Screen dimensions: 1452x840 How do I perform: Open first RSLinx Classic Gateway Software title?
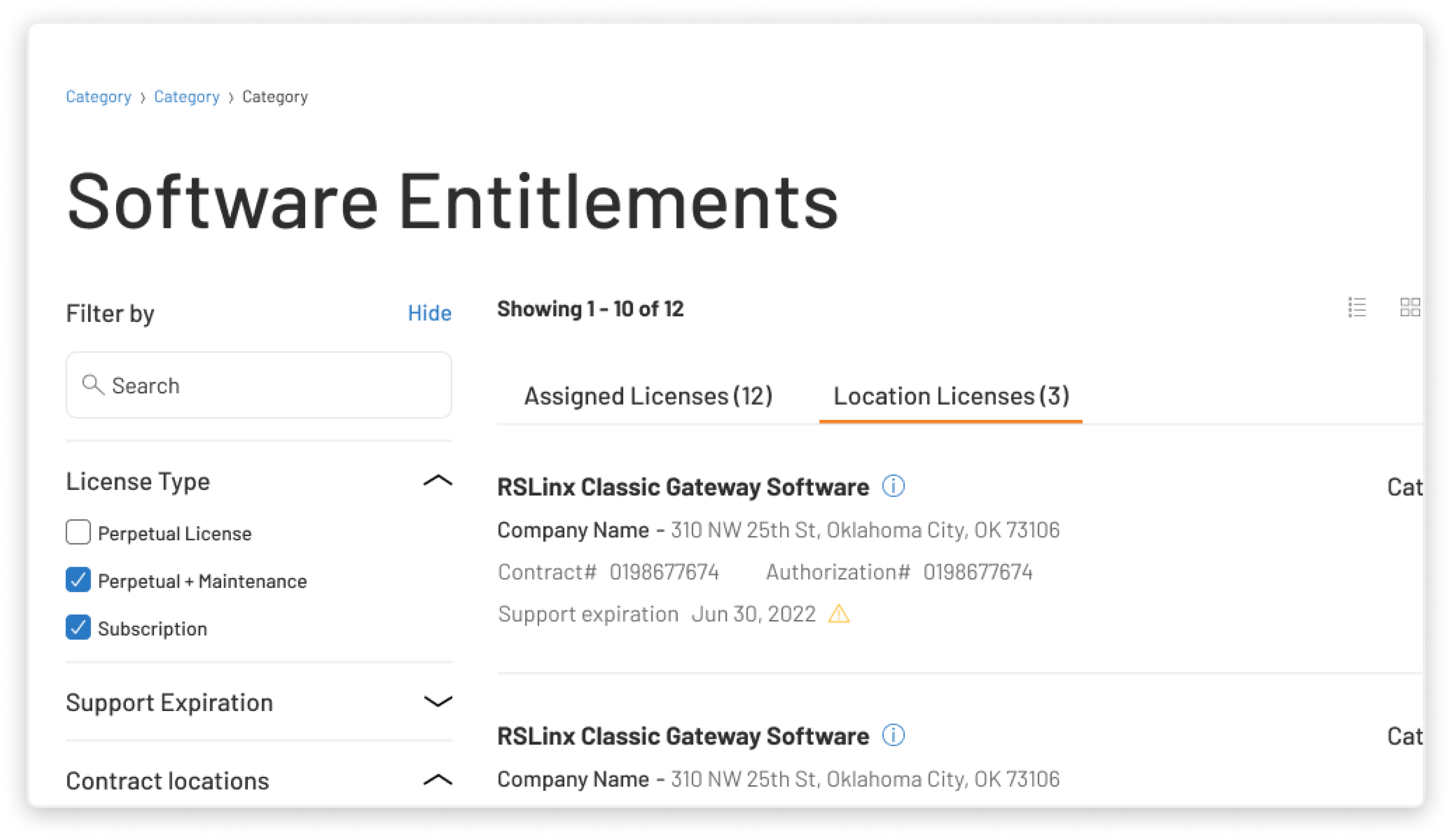683,488
